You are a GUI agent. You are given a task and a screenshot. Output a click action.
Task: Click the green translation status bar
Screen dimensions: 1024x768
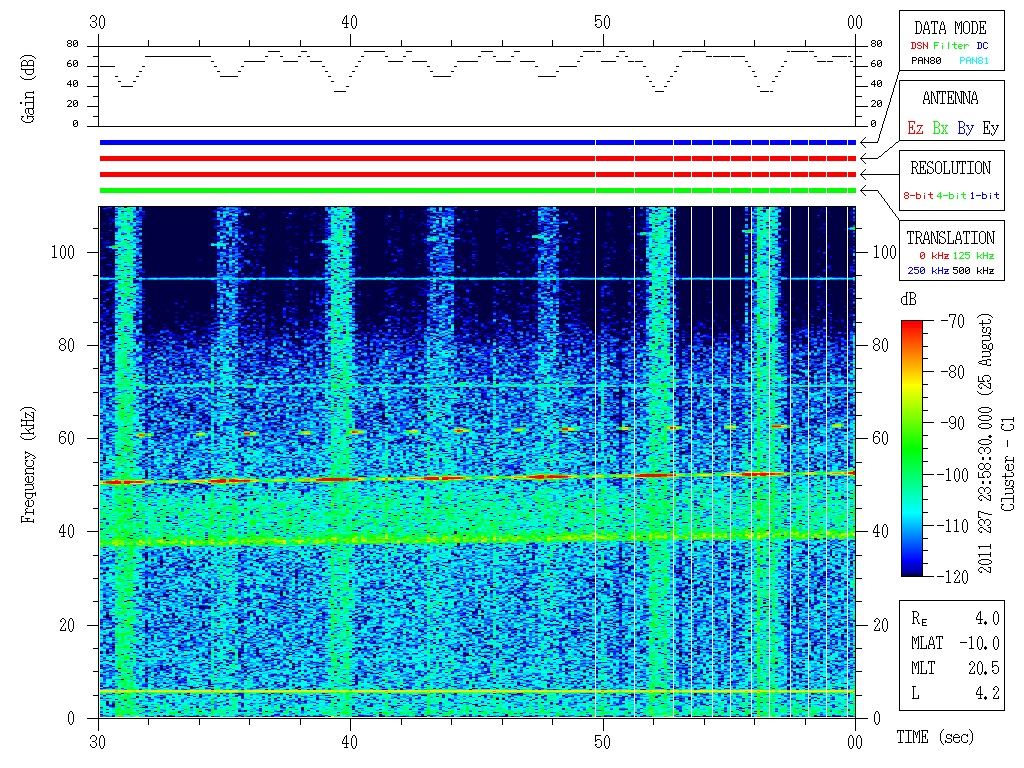[x=477, y=191]
